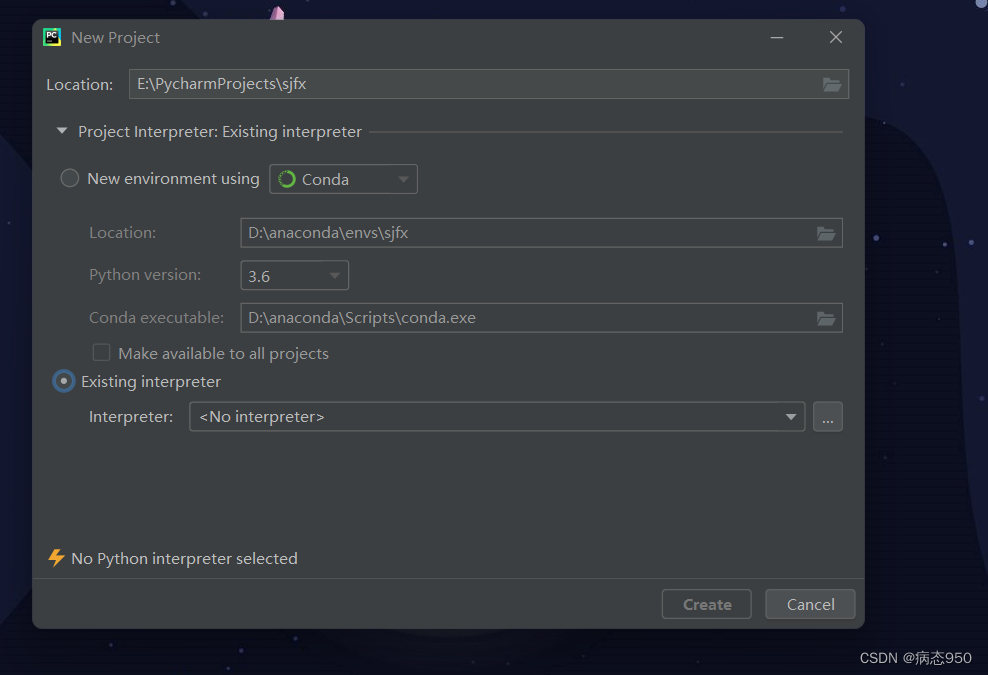988x675 pixels.
Task: Browse folder for Conda executable path
Action: [x=825, y=318]
